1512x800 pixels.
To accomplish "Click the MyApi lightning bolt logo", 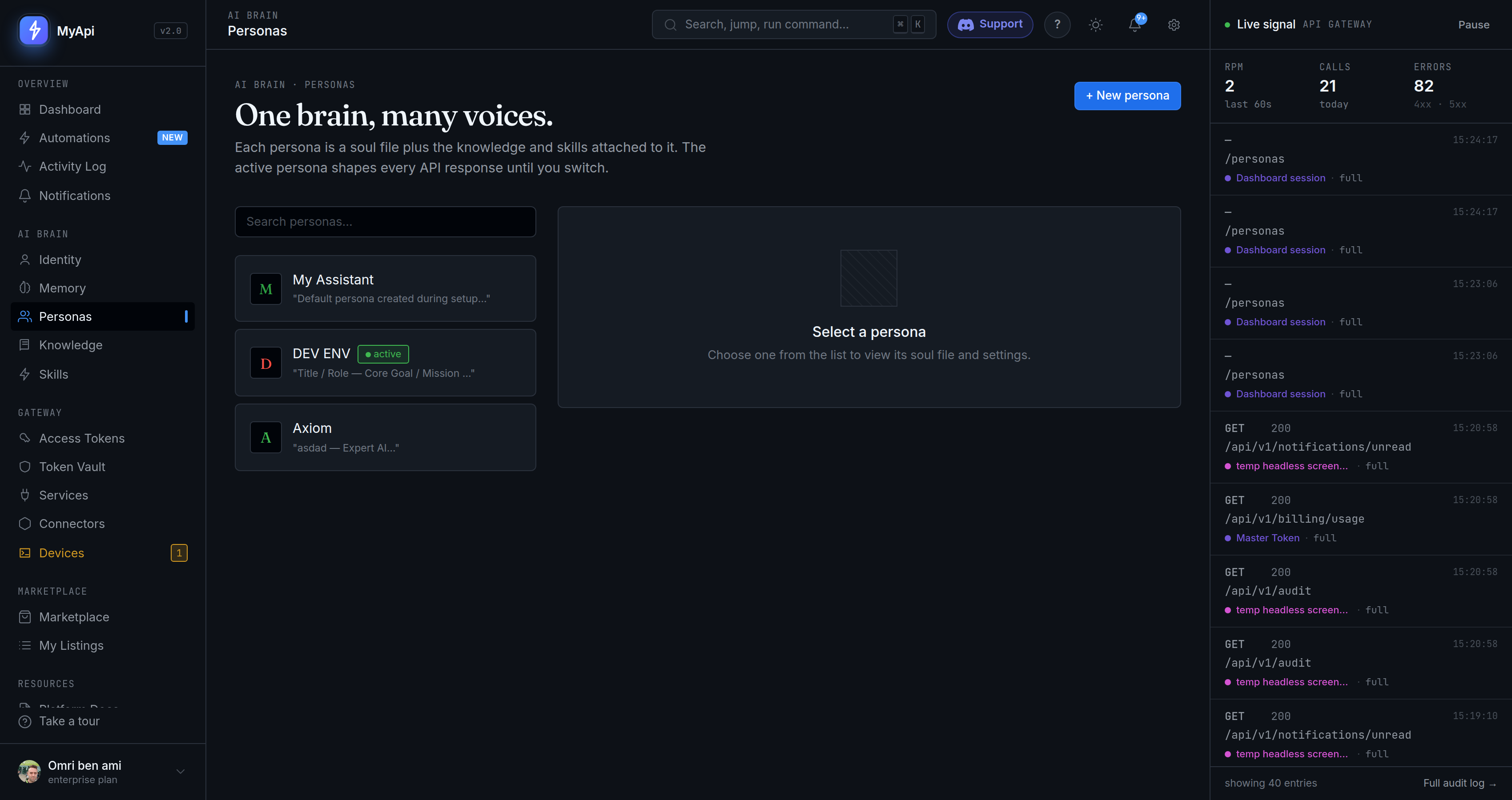I will tap(34, 30).
